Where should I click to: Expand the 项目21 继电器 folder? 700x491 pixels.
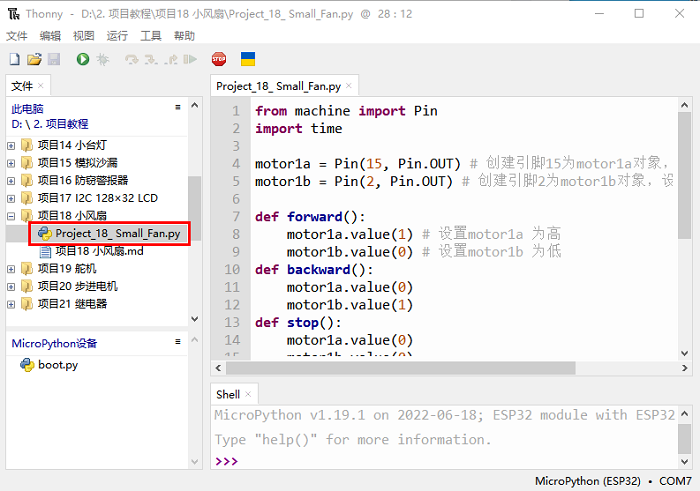(11, 304)
